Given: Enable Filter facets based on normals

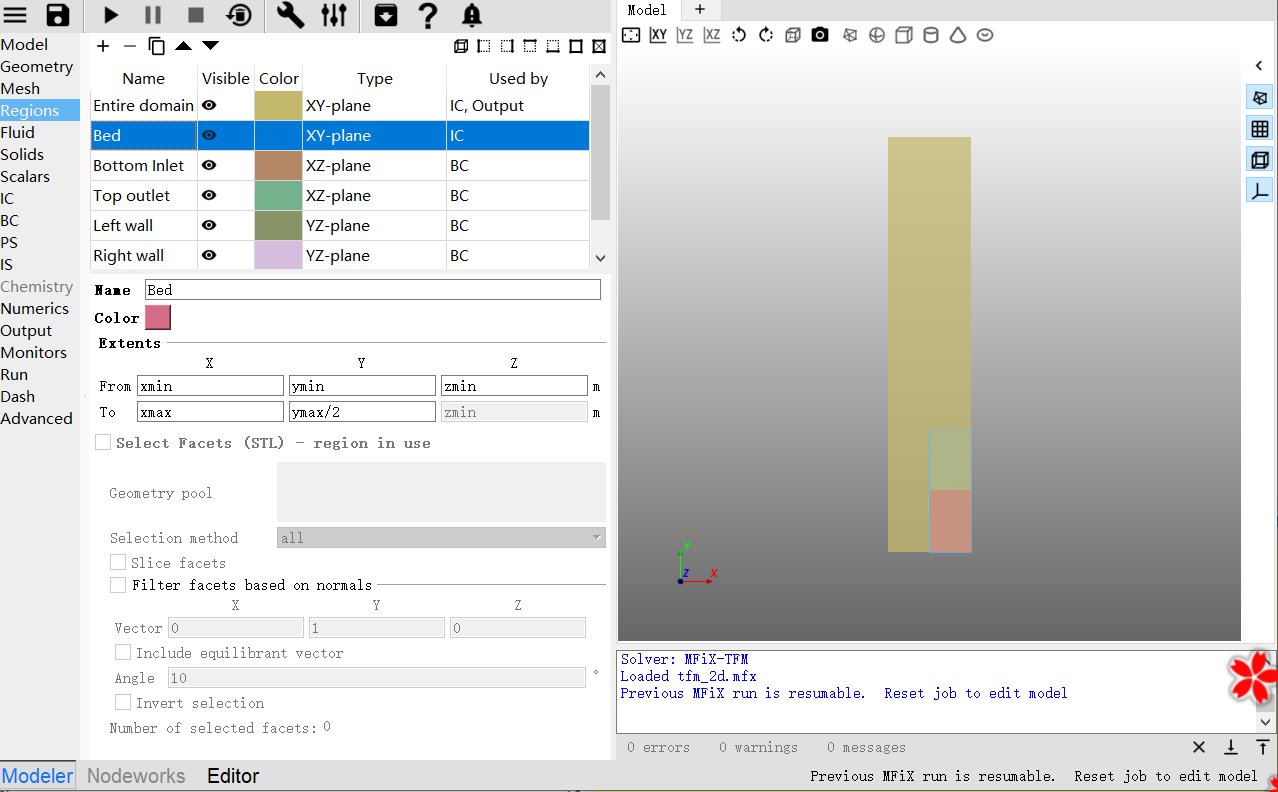Looking at the screenshot, I should click(118, 585).
